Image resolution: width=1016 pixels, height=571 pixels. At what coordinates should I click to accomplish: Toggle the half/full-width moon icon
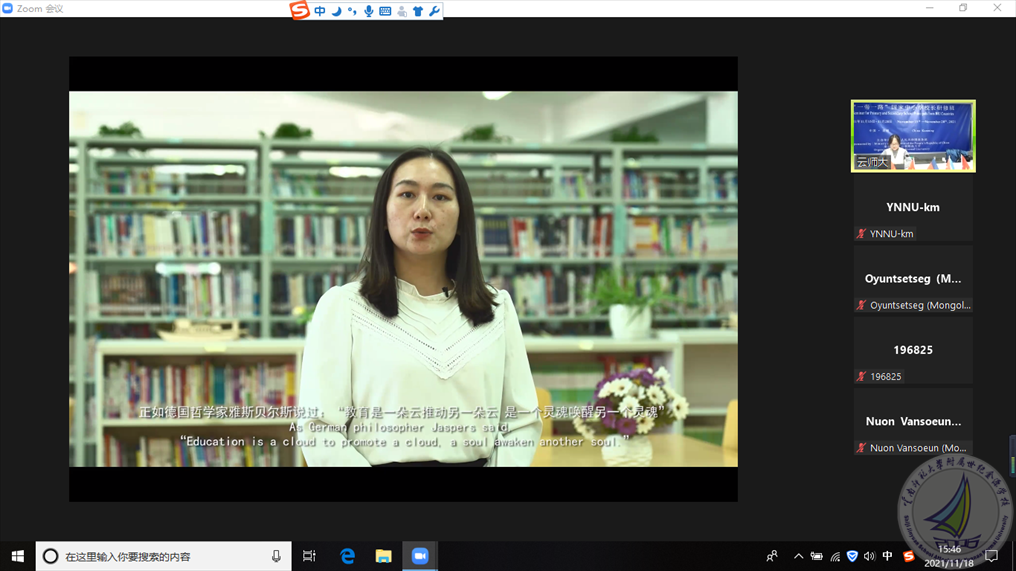(x=336, y=11)
